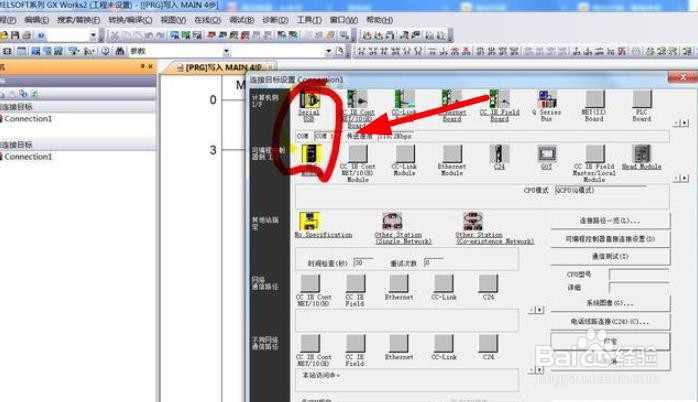
Task: Pin the navigation pane
Action: click(x=142, y=66)
